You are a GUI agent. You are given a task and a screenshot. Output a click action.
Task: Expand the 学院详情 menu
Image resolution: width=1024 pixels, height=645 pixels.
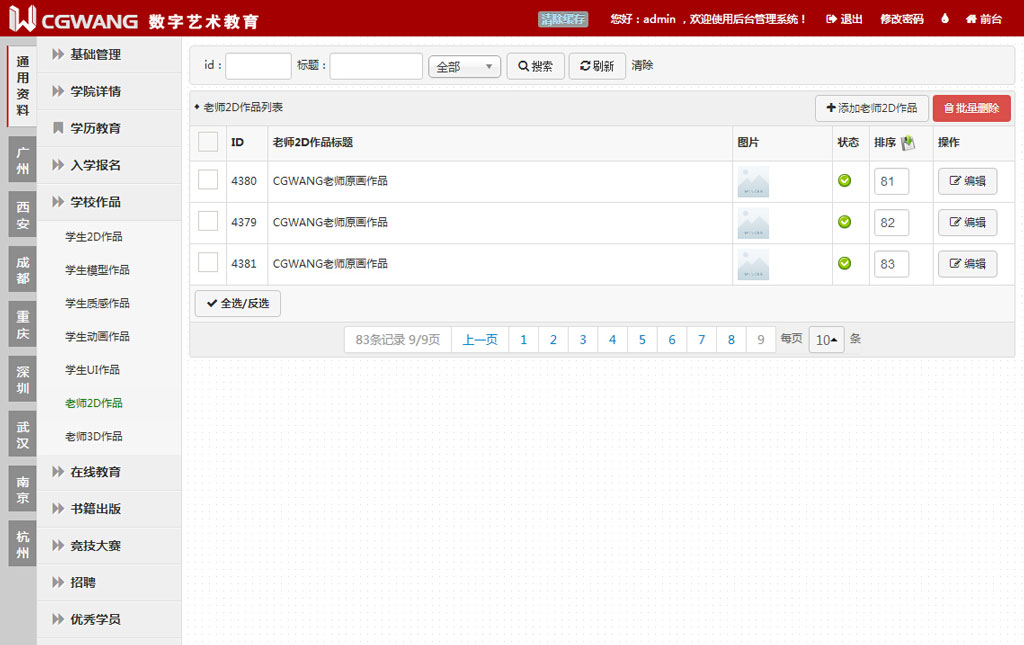(x=108, y=91)
